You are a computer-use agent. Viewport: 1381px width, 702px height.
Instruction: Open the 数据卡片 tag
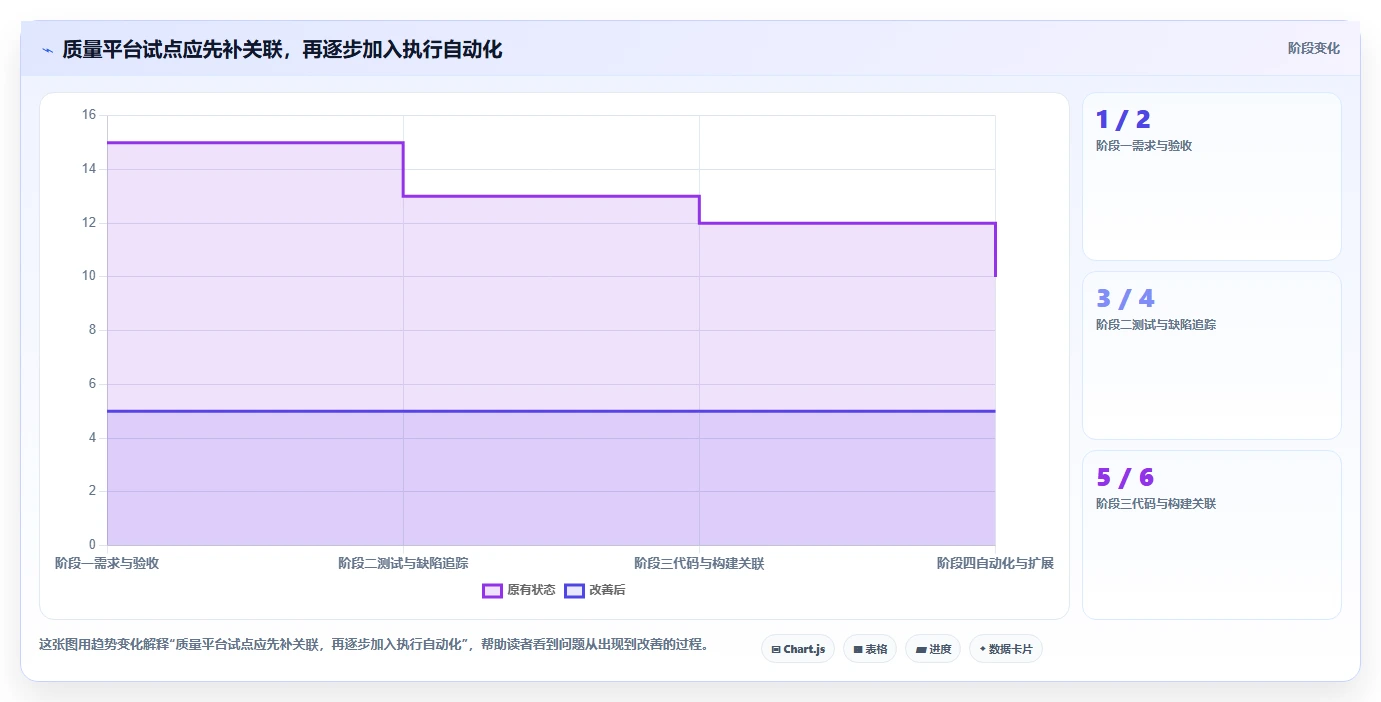coord(1006,649)
